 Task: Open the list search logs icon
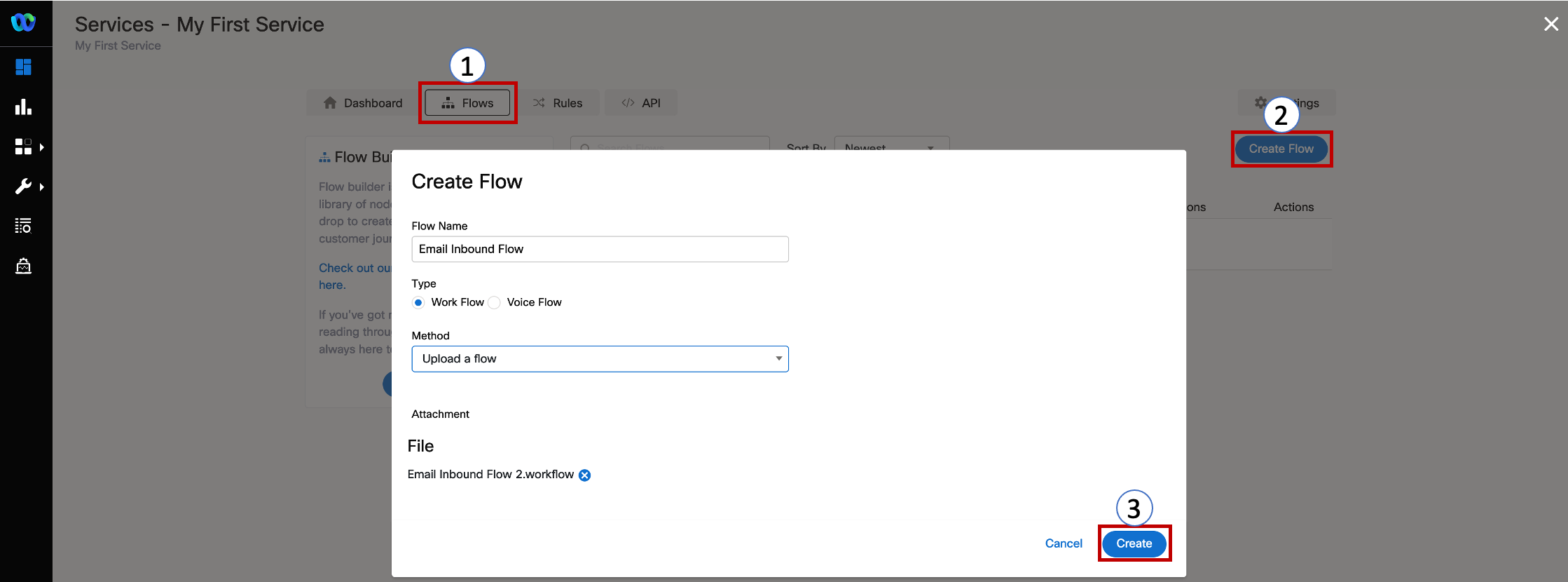pyautogui.click(x=23, y=226)
